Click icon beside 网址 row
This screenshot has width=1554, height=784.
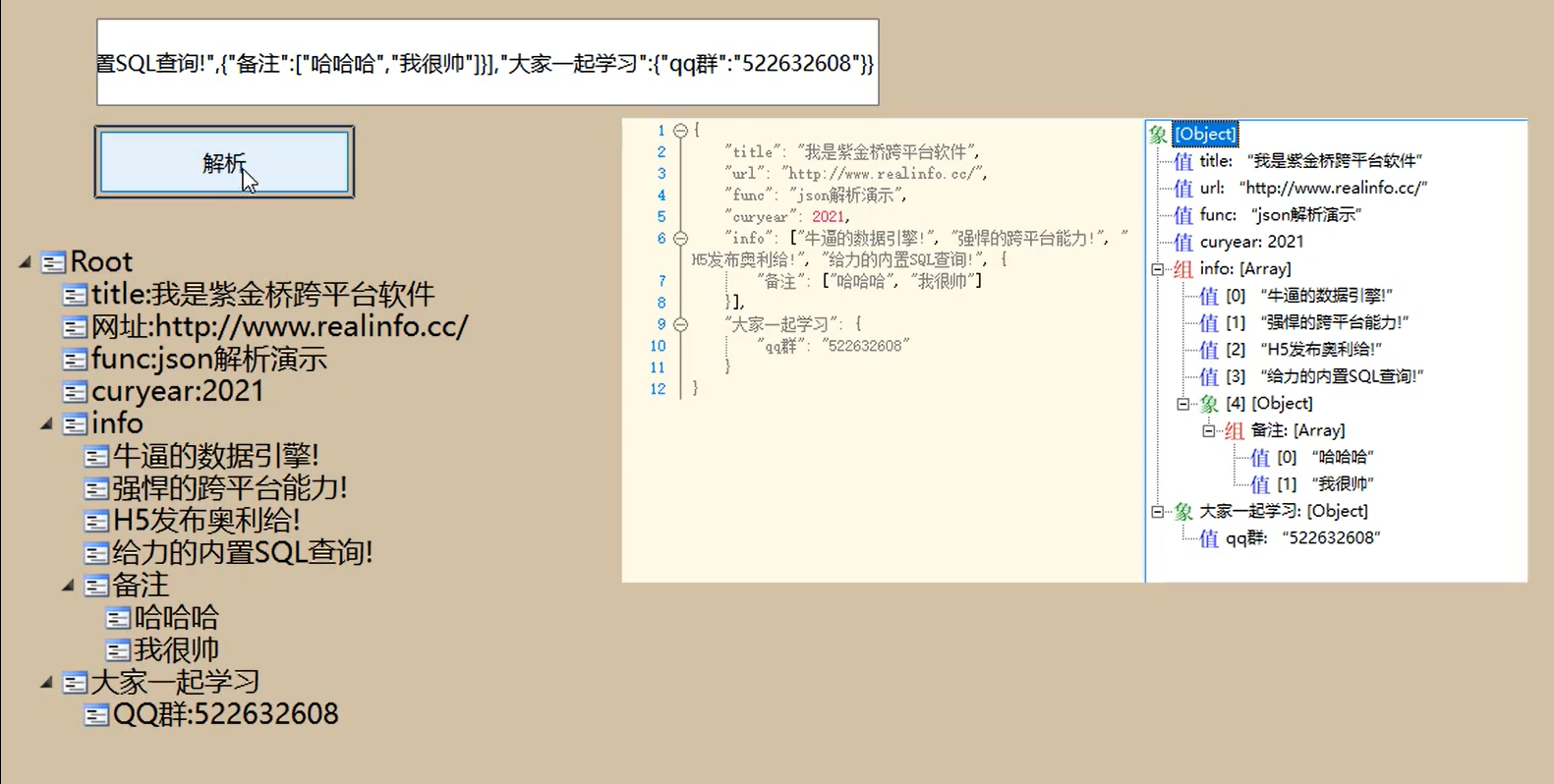(75, 327)
